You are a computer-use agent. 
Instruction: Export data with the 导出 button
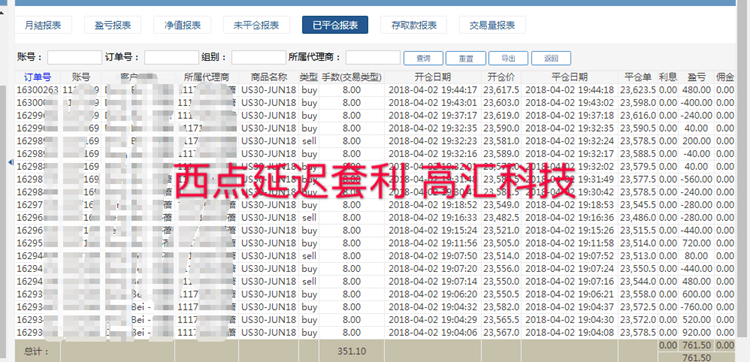coord(508,58)
